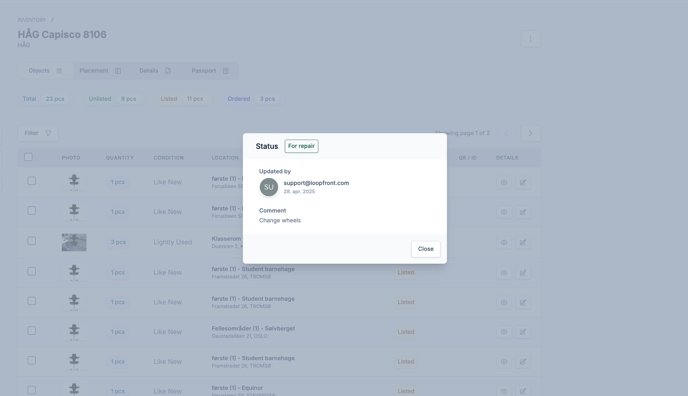Check the Klasserom row checkbox
This screenshot has height=396, width=688.
(x=32, y=241)
